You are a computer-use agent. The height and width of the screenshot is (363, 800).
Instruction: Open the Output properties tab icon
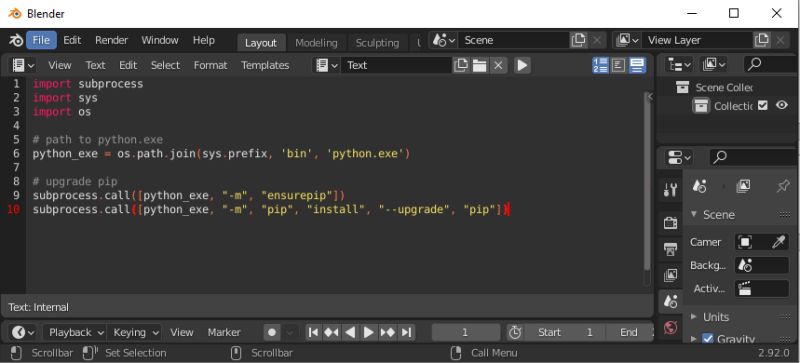pyautogui.click(x=670, y=250)
